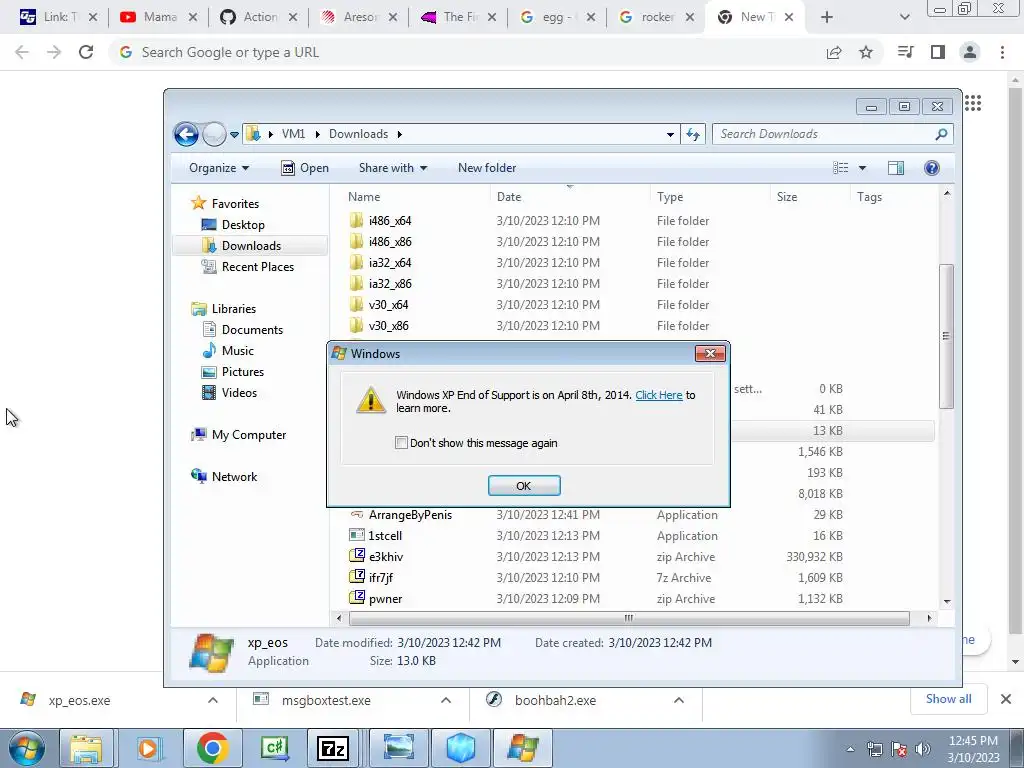Go back with Explorer's blue back arrow
This screenshot has height=768, width=1024.
[x=186, y=135]
